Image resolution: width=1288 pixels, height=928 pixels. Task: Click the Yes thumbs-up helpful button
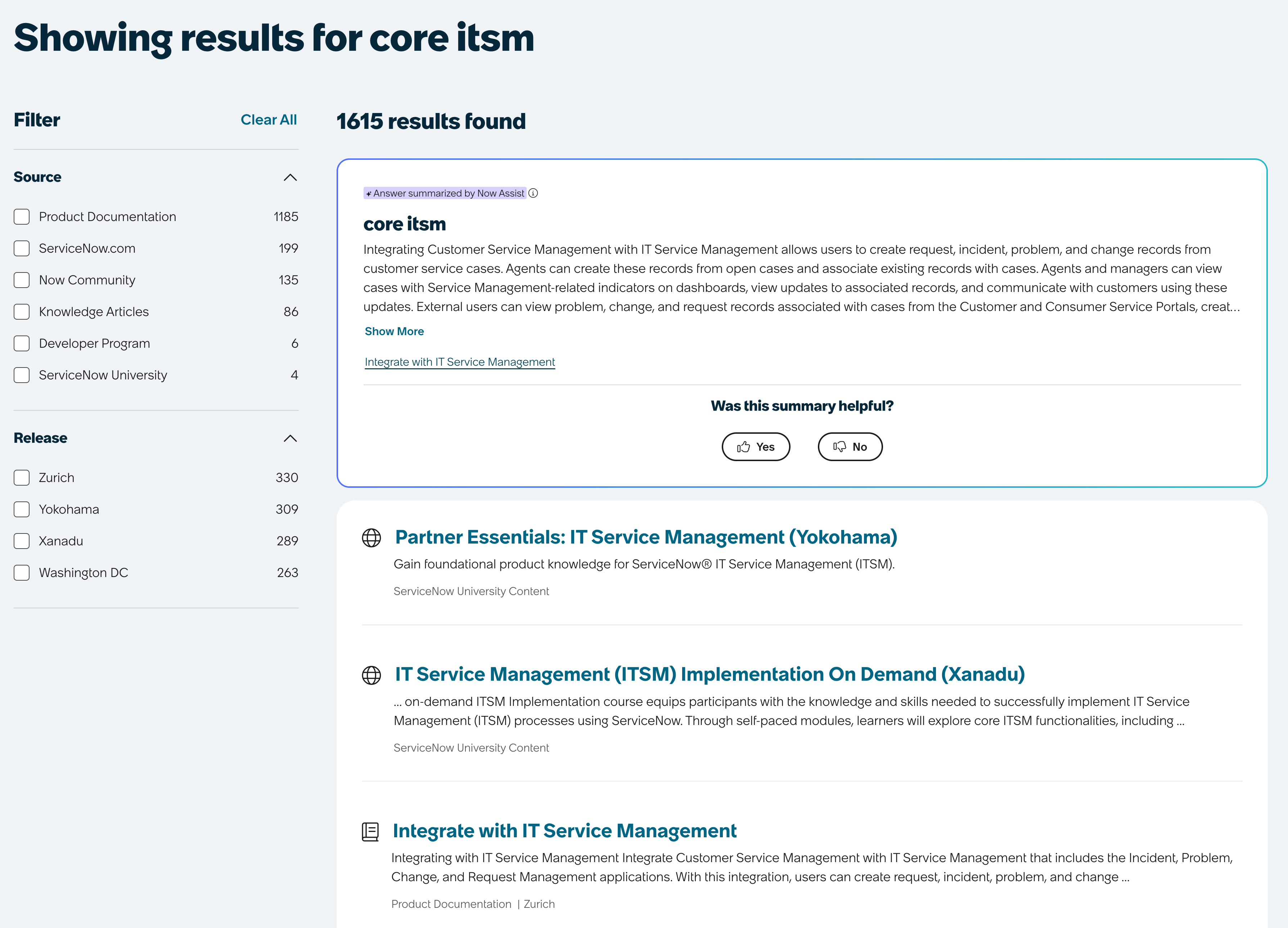tap(755, 446)
